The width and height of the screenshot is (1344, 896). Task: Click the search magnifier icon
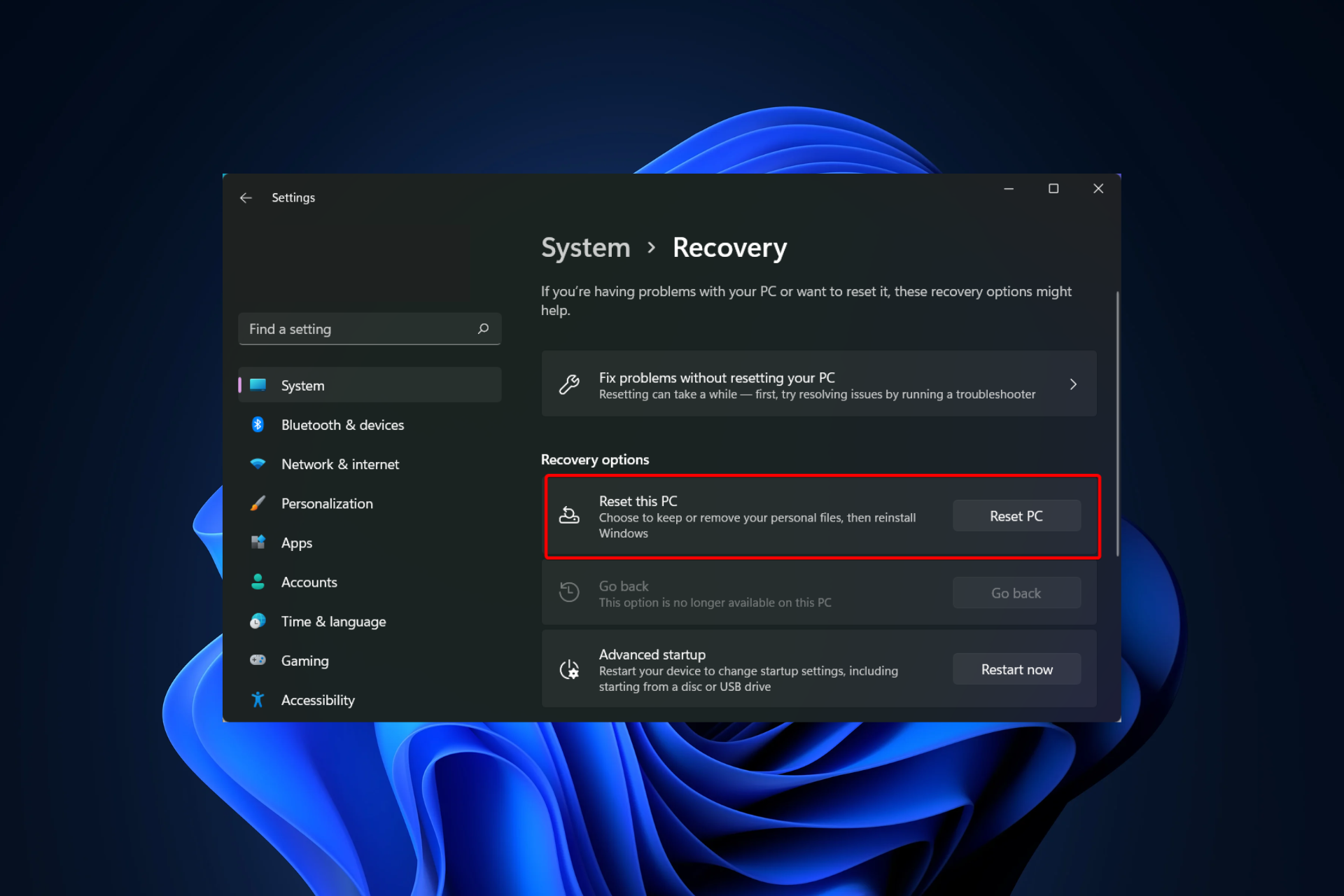[483, 329]
